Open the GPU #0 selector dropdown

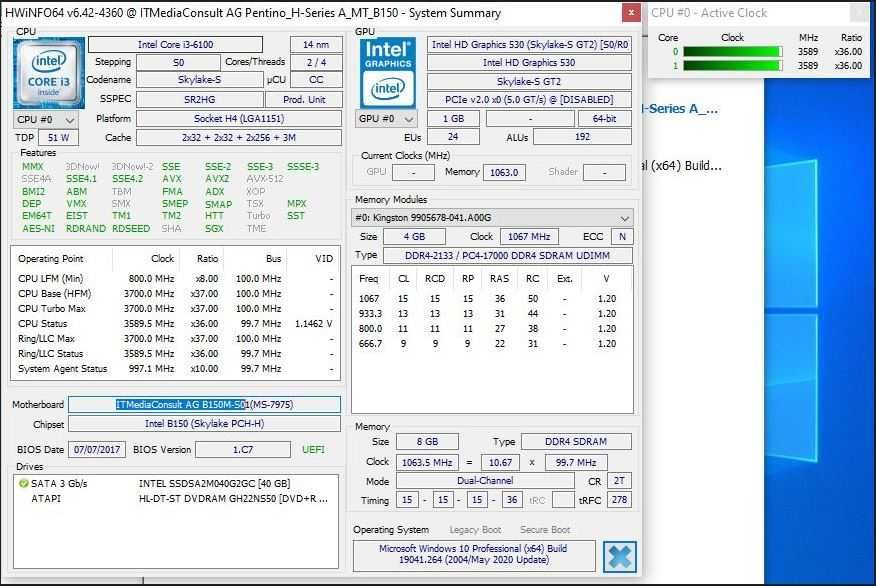pos(385,119)
